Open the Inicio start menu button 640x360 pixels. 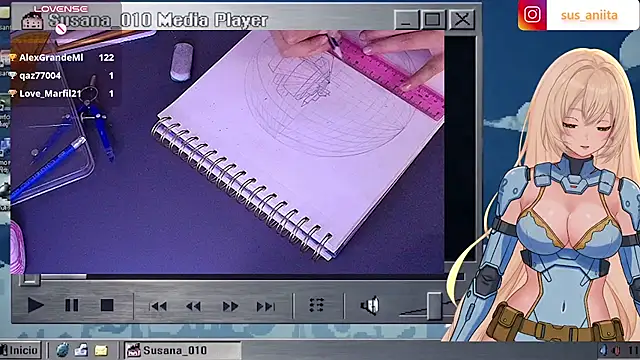[20, 350]
